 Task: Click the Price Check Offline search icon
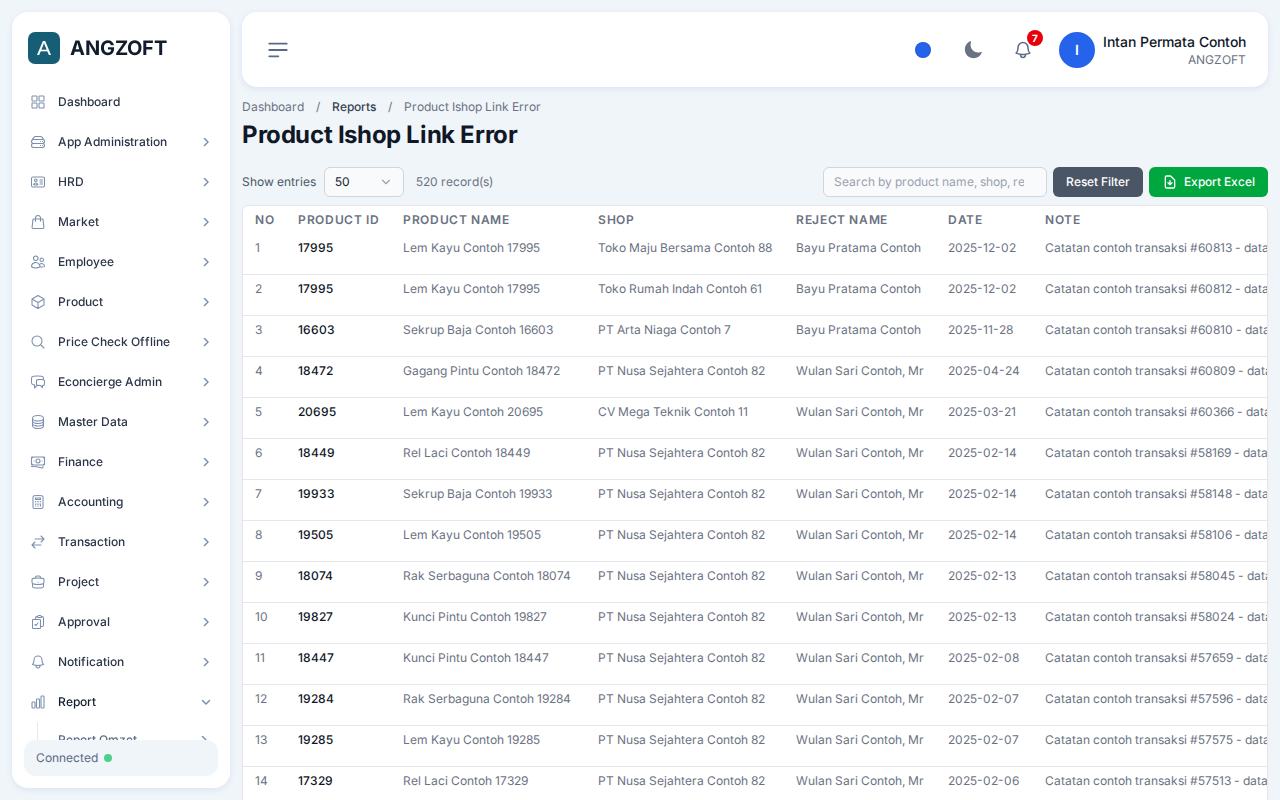(38, 342)
